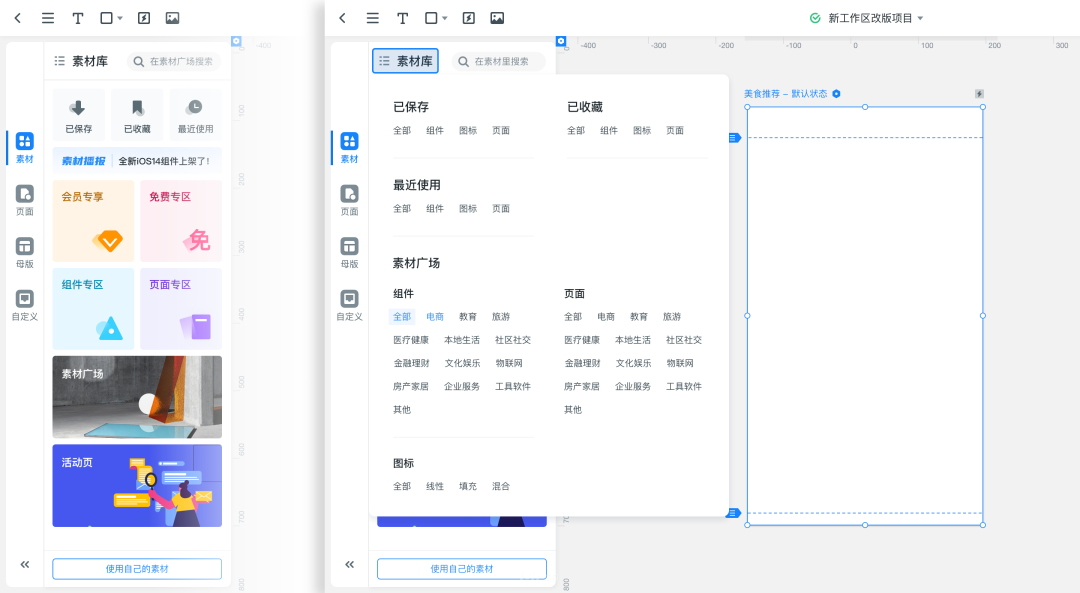Switch to 母版 sidebar tab in right window
1080x593 pixels.
tap(349, 253)
